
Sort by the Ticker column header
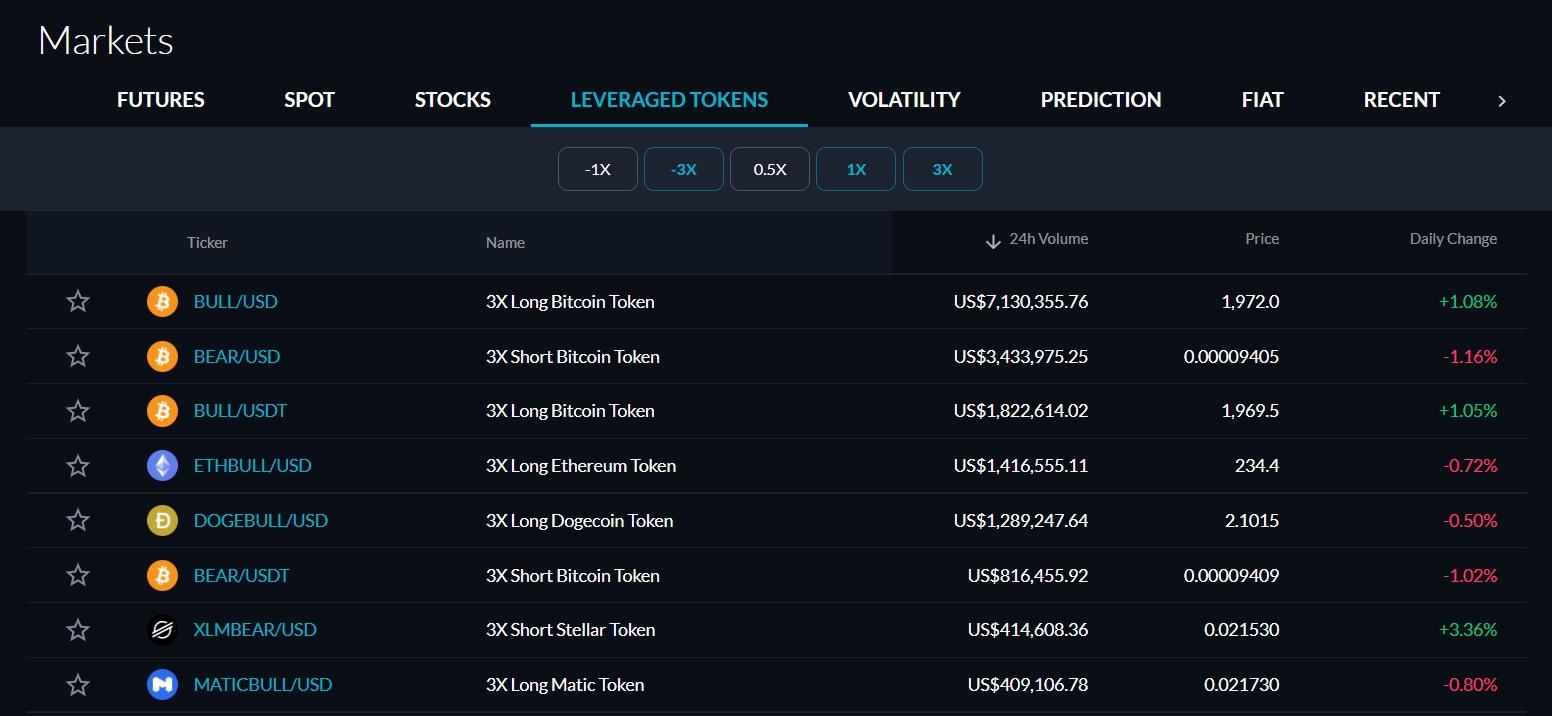(207, 242)
